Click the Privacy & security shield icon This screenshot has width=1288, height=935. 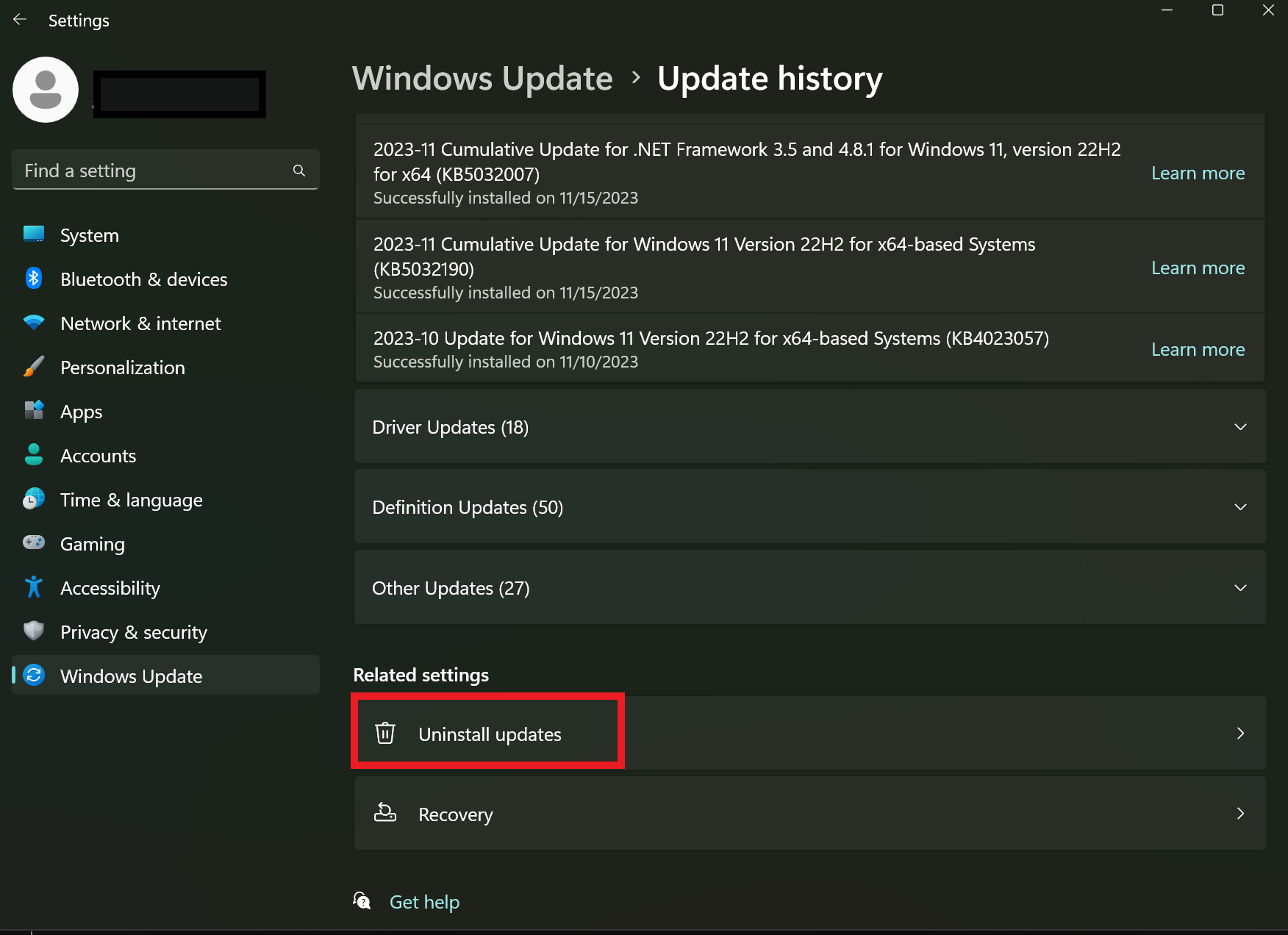click(x=34, y=631)
